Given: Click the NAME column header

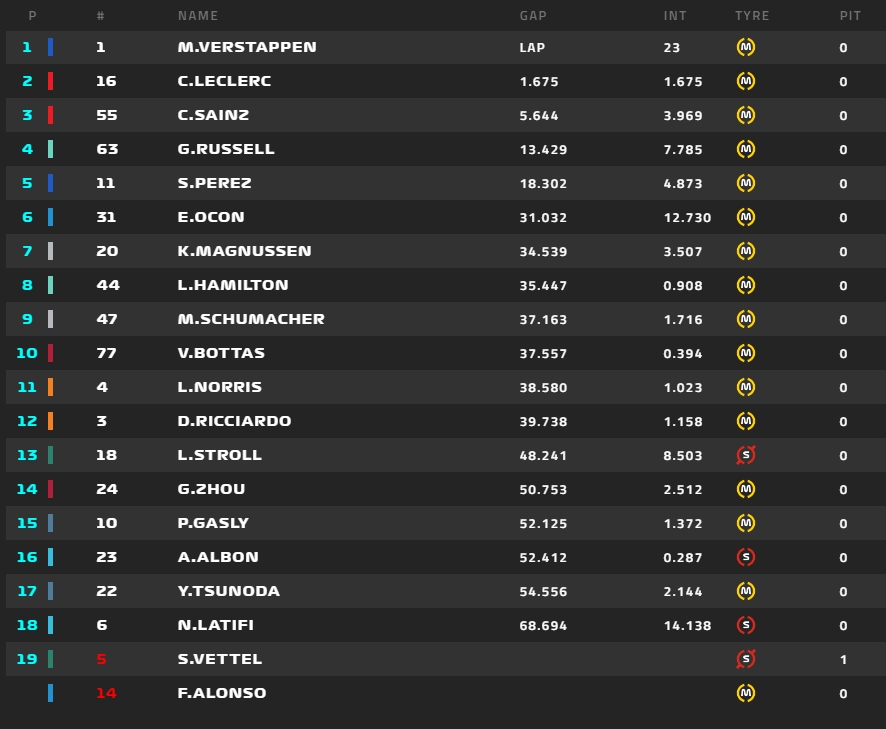Looking at the screenshot, I should pos(198,16).
